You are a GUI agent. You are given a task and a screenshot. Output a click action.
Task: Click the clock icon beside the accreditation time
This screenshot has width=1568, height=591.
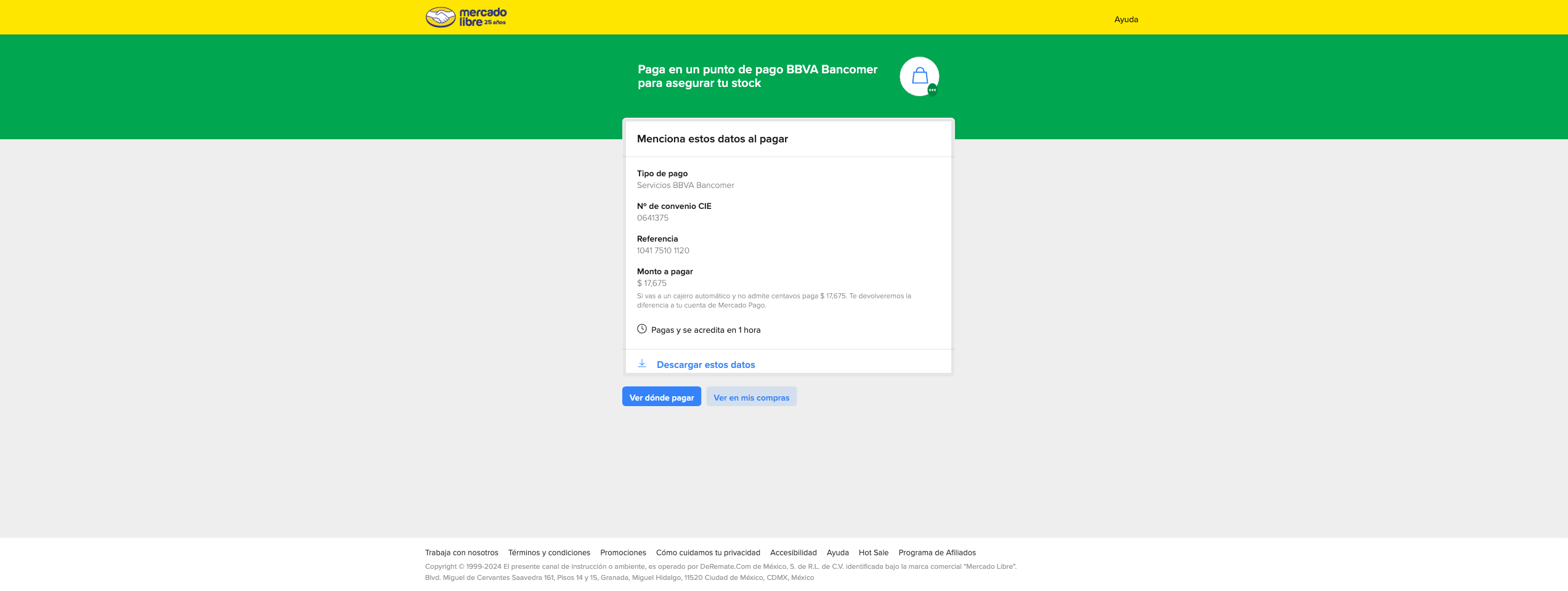tap(641, 329)
